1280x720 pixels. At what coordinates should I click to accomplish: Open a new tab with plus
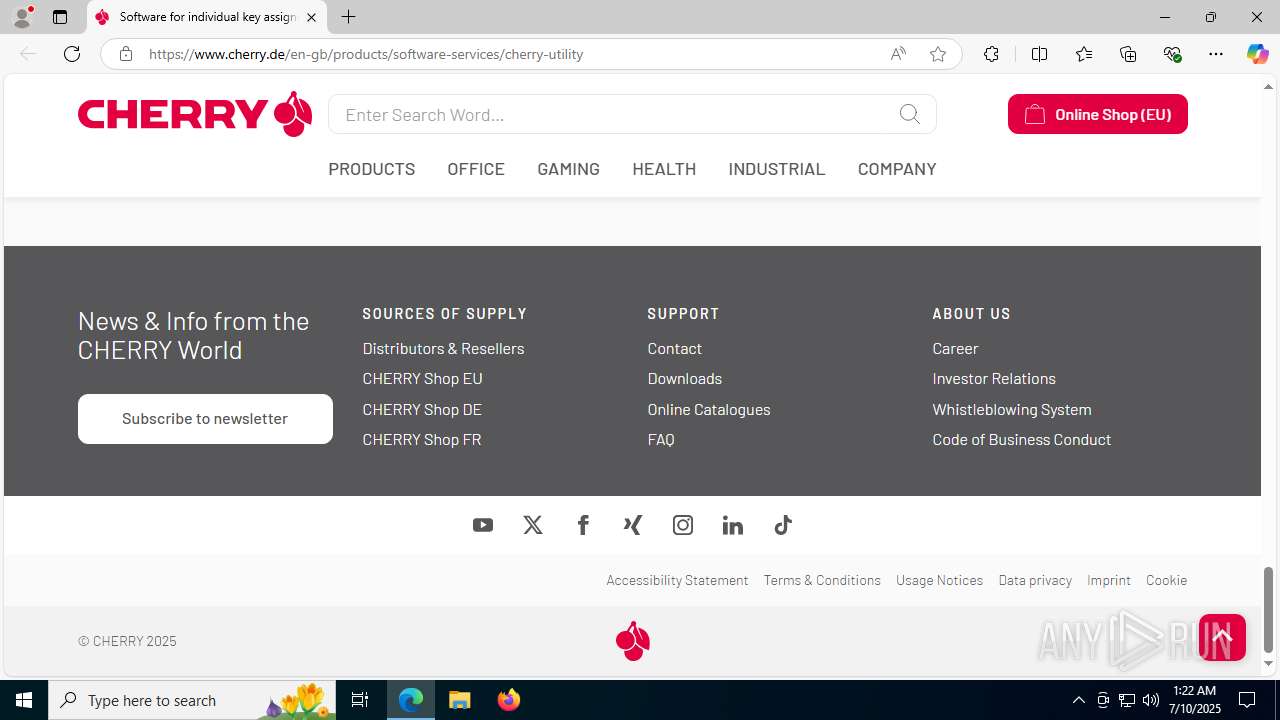pyautogui.click(x=349, y=17)
